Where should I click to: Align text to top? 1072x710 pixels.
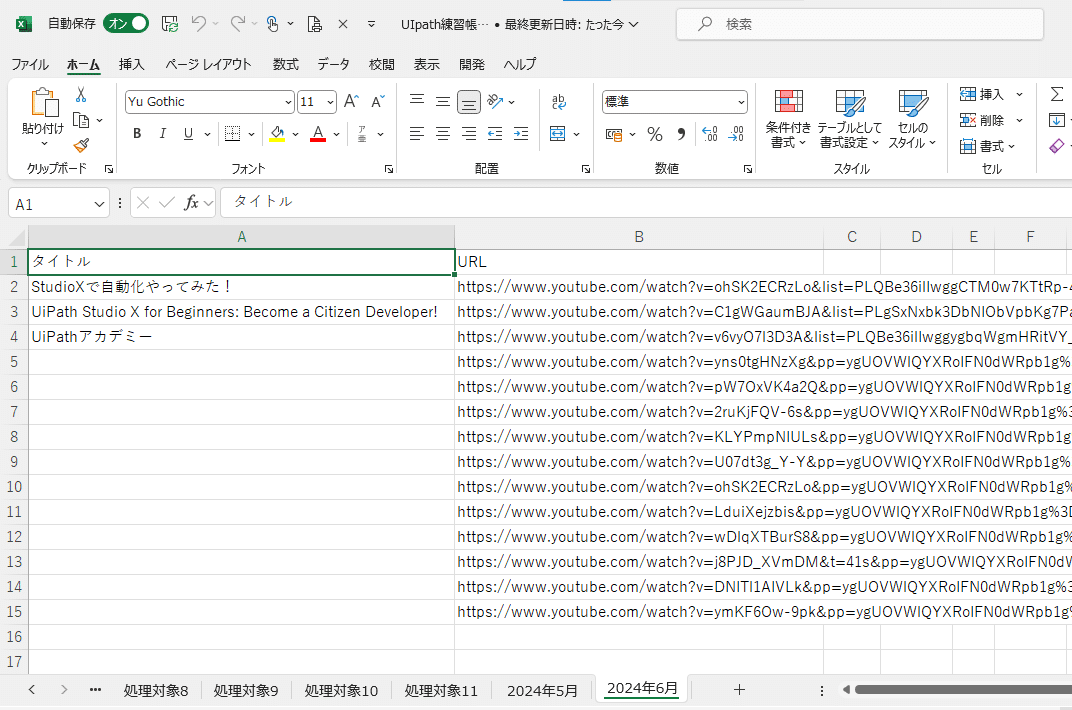[417, 101]
